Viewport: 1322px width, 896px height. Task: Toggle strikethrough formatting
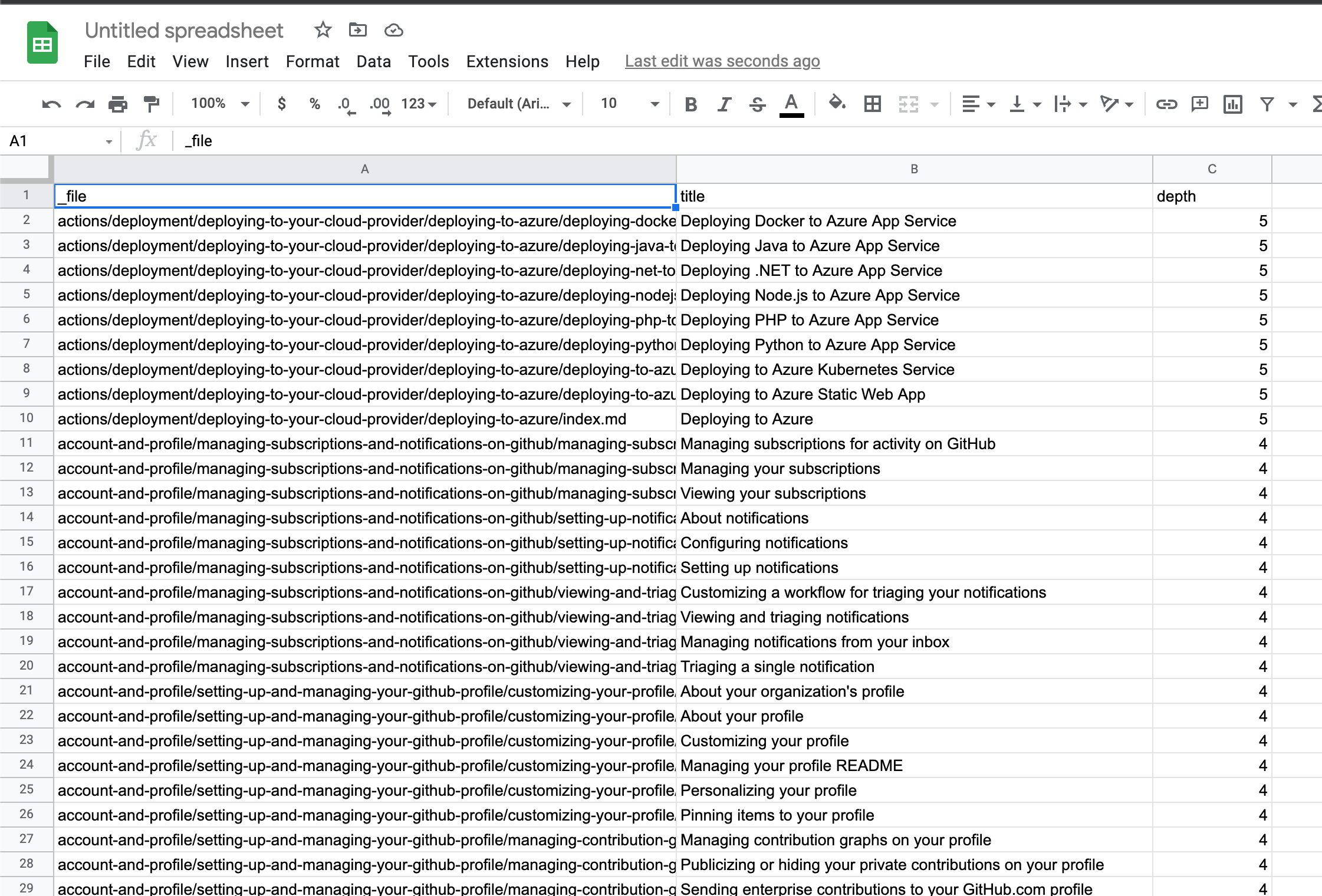click(757, 104)
